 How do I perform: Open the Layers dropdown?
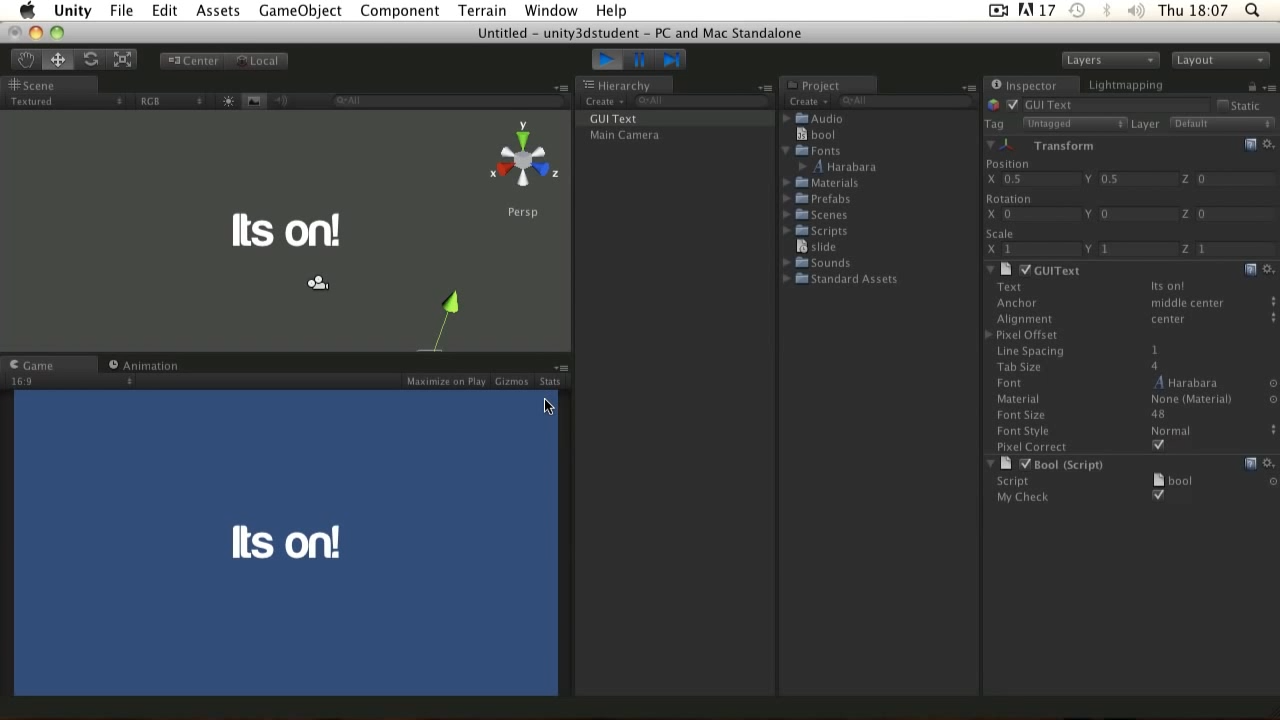[1108, 60]
